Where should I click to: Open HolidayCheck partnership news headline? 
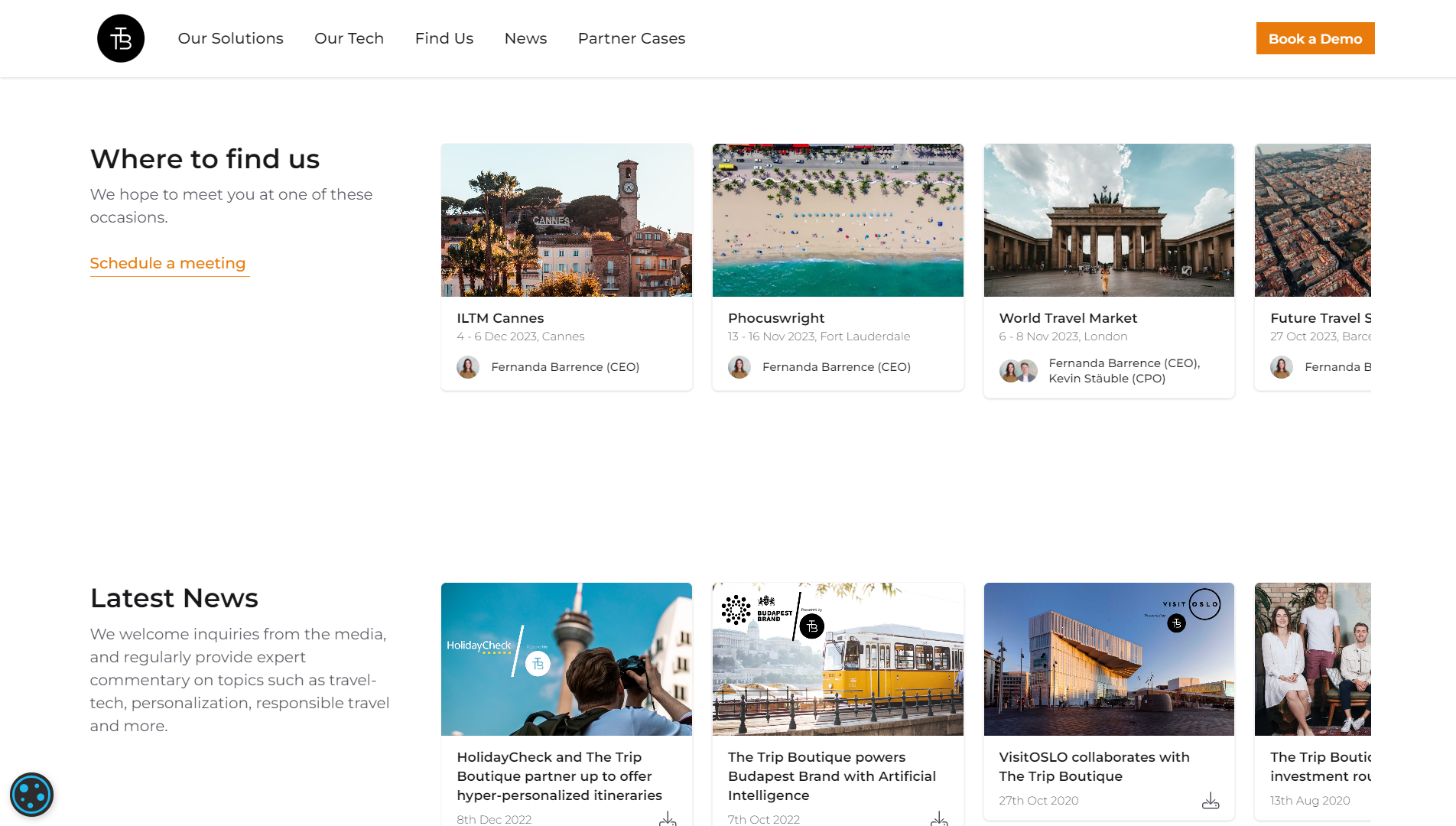[x=560, y=776]
